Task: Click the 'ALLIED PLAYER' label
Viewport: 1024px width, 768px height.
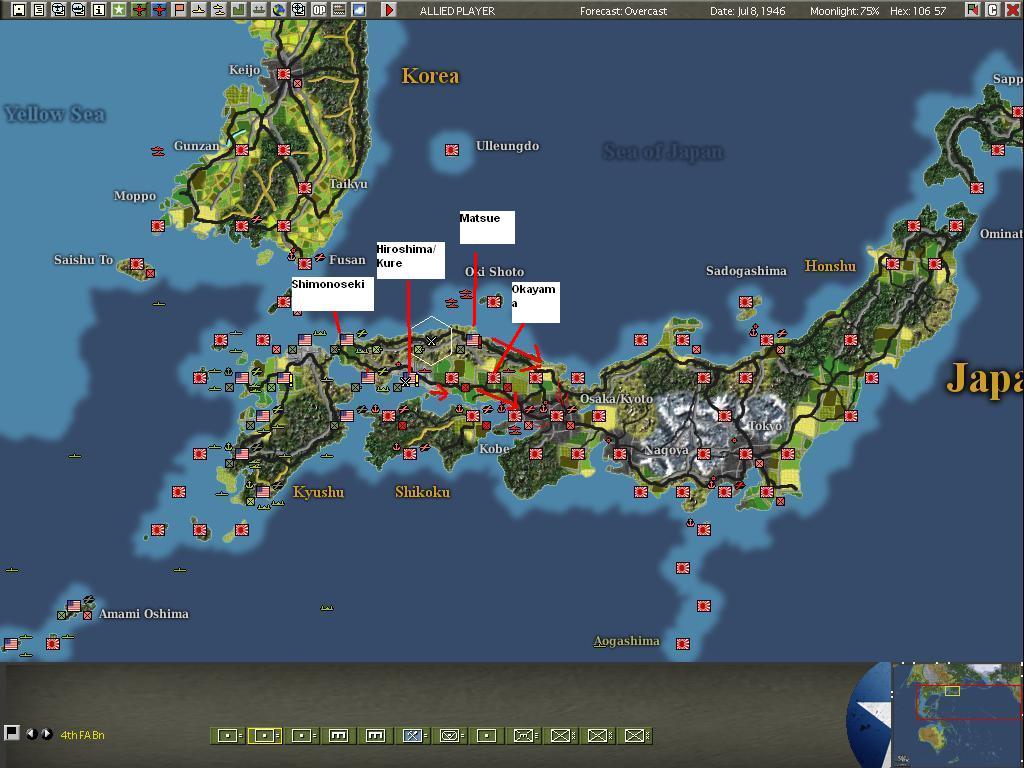Action: [457, 10]
